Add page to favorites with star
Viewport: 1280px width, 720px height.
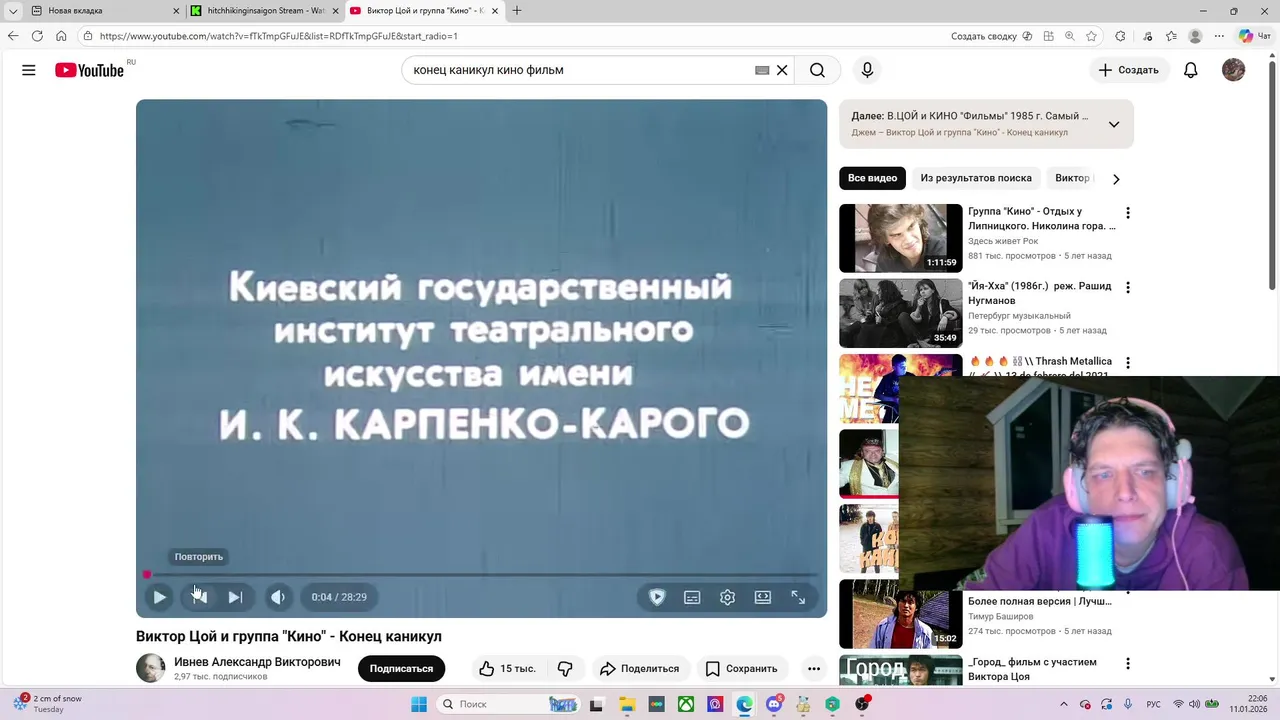(x=1091, y=36)
